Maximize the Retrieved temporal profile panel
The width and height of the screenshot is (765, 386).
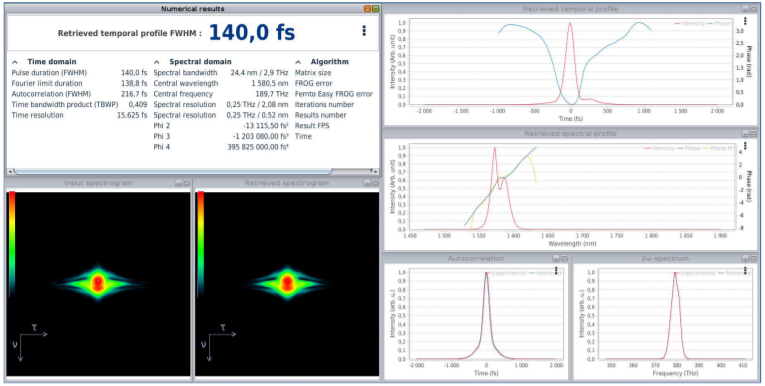pos(753,9)
